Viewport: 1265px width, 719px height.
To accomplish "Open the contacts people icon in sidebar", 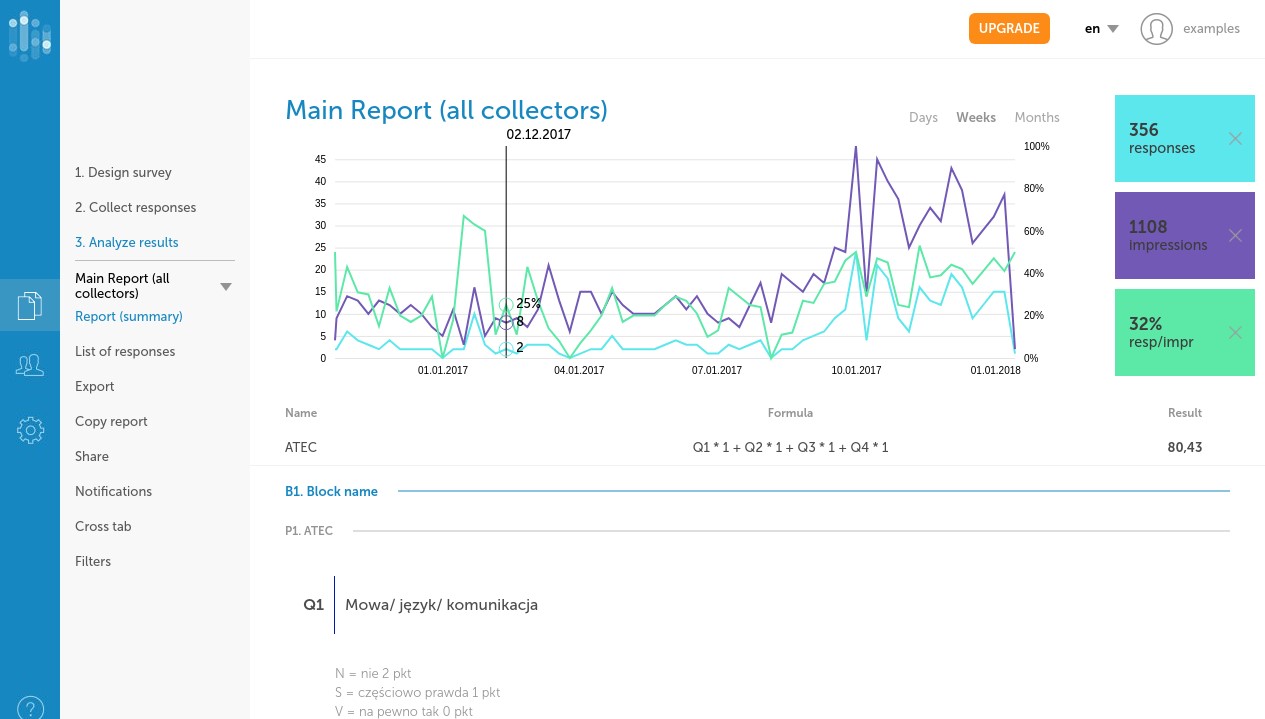I will point(30,366).
